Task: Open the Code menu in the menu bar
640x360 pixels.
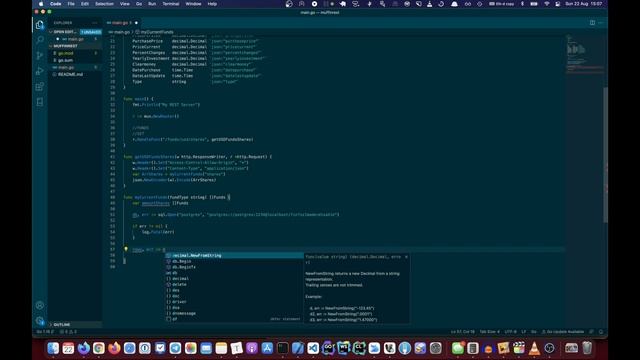Action: coord(56,4)
